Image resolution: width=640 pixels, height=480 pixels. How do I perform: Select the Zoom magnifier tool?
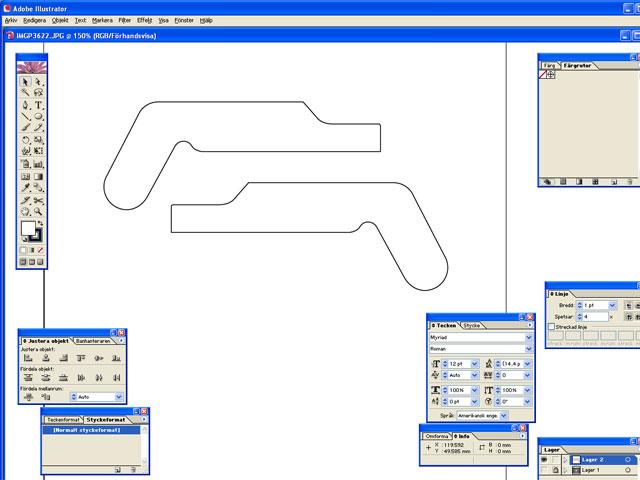tap(38, 212)
